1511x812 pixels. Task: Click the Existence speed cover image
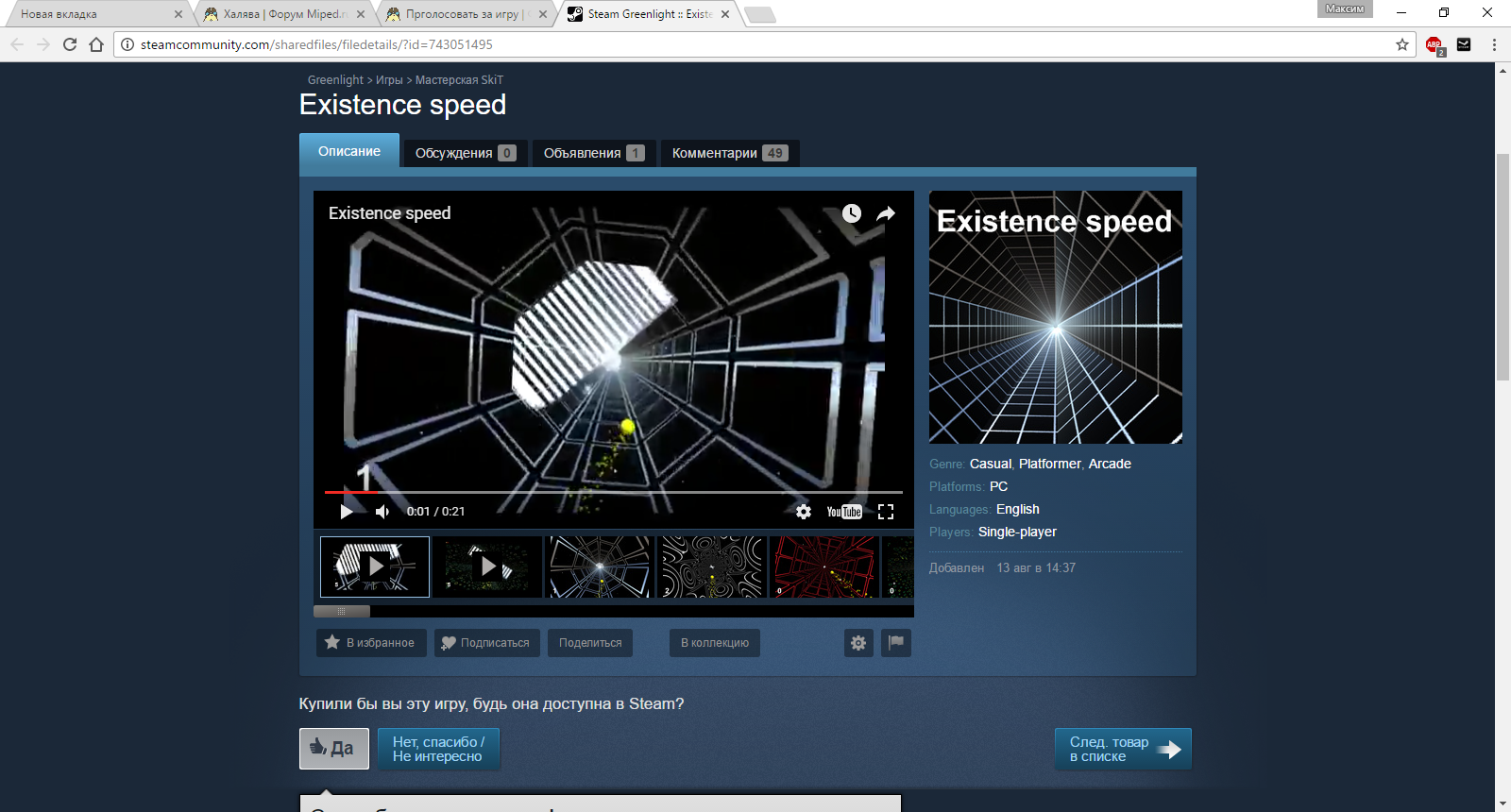(x=1056, y=317)
